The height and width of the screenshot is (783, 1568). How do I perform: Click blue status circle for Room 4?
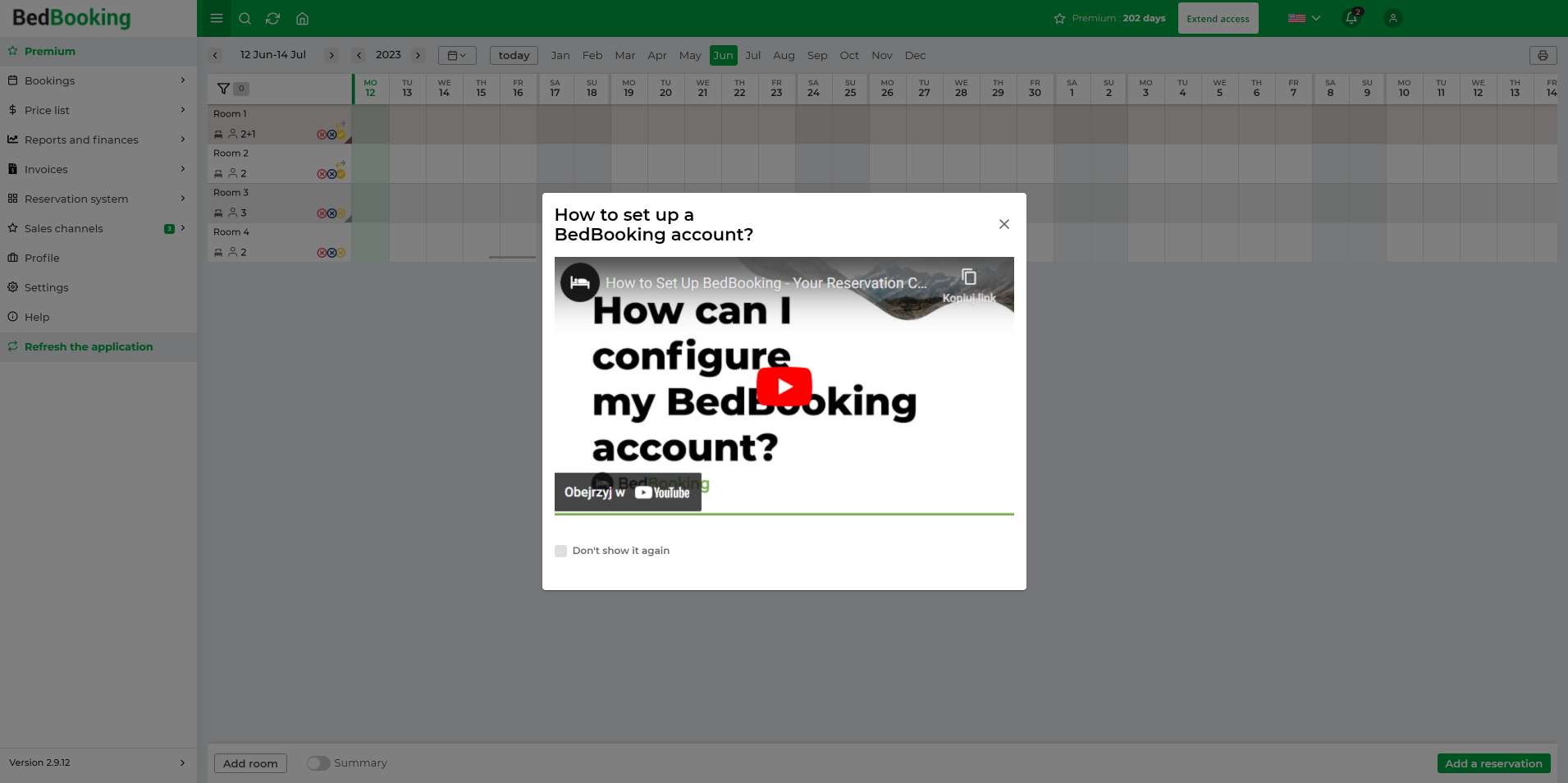coord(331,253)
